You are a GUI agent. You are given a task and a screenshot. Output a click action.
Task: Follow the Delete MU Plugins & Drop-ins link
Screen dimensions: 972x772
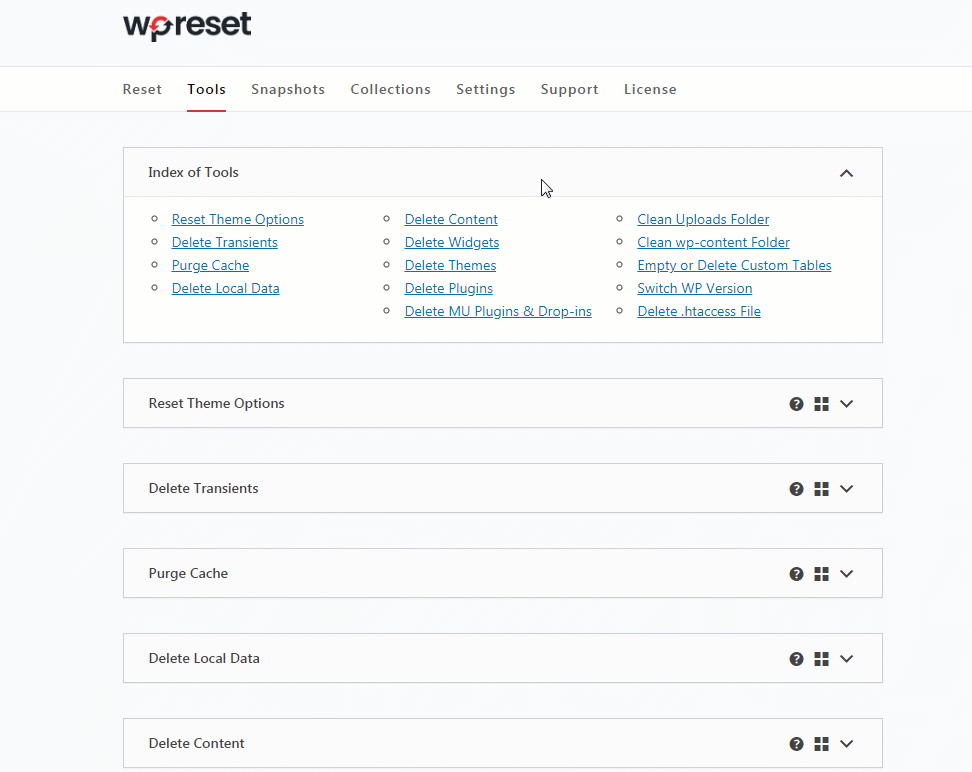(498, 311)
